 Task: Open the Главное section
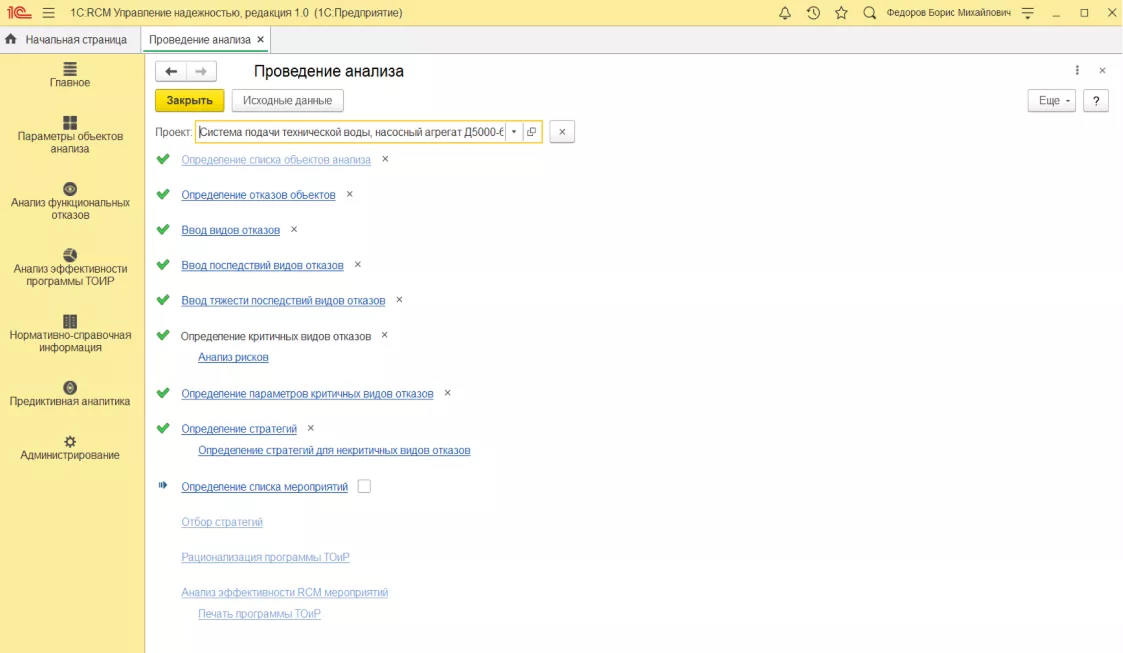(x=69, y=75)
